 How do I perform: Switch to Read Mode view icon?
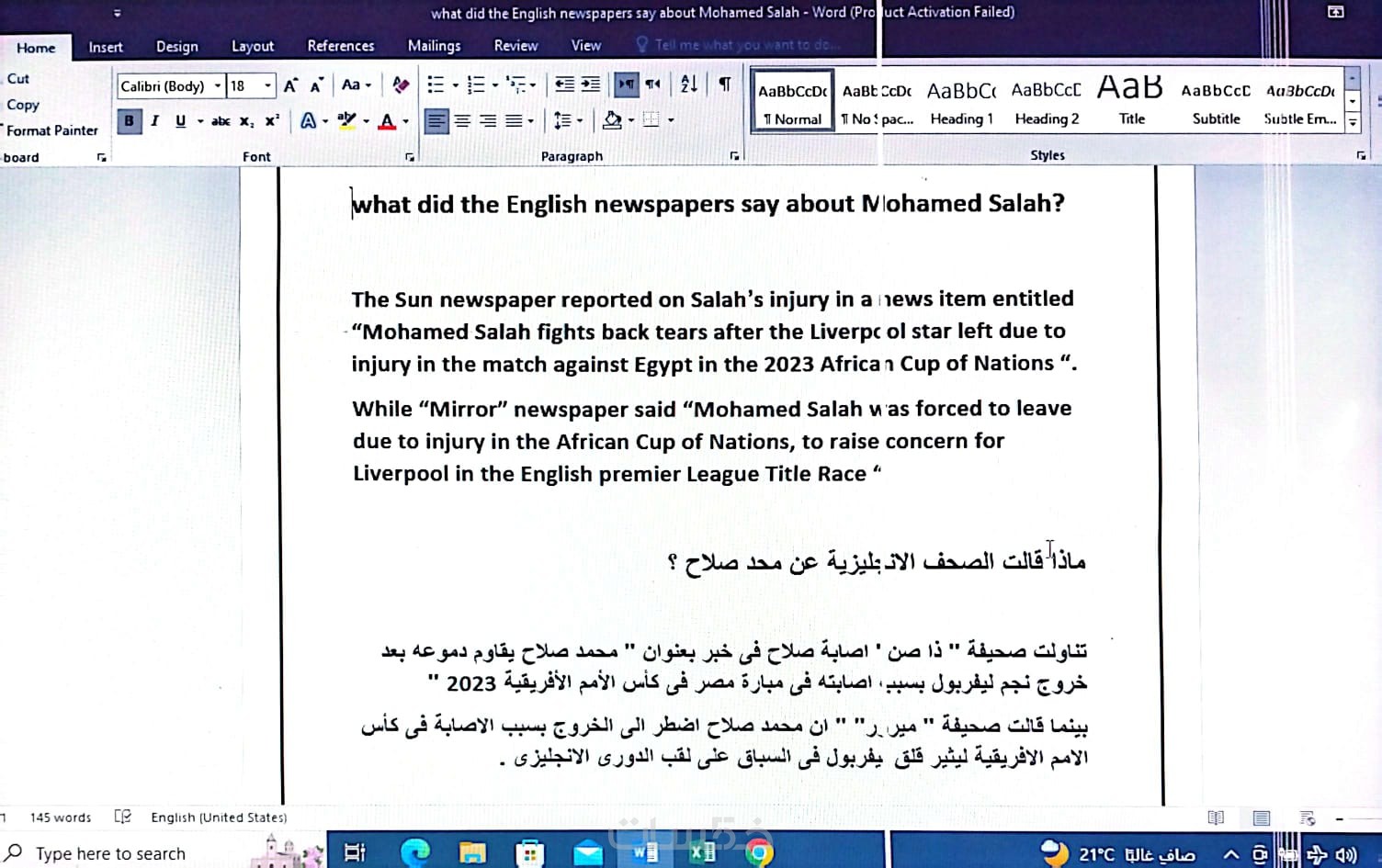[x=1216, y=817]
